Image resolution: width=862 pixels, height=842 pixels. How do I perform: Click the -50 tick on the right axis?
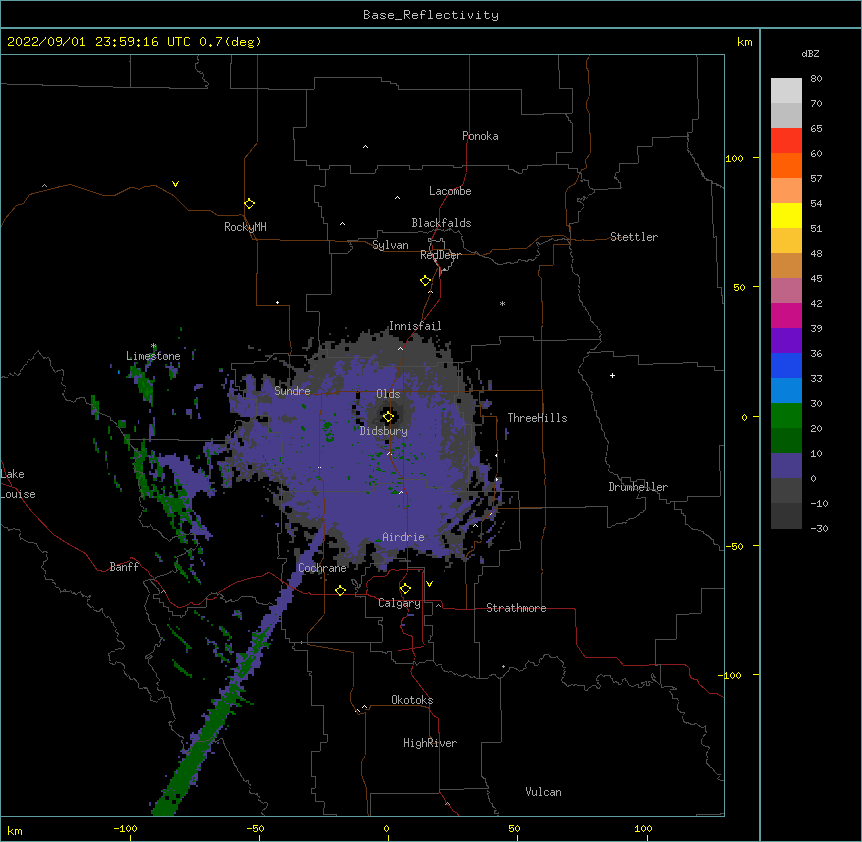pos(734,546)
